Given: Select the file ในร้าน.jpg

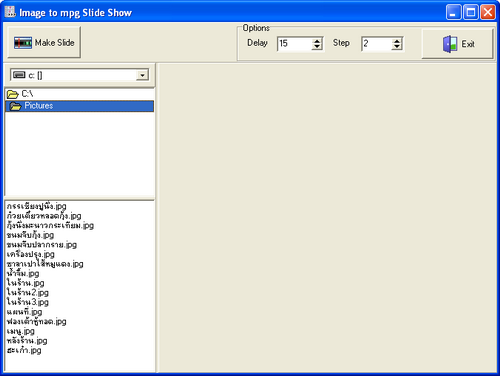Looking at the screenshot, I should click(x=25, y=283).
